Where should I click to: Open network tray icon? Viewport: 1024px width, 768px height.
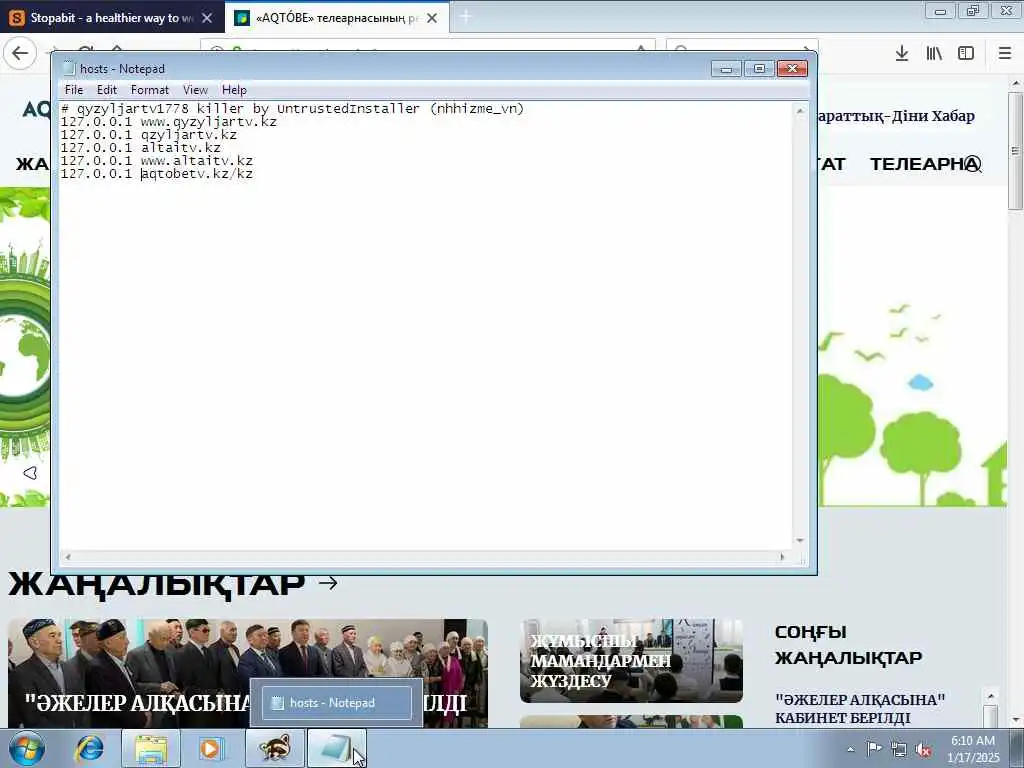pyautogui.click(x=899, y=750)
